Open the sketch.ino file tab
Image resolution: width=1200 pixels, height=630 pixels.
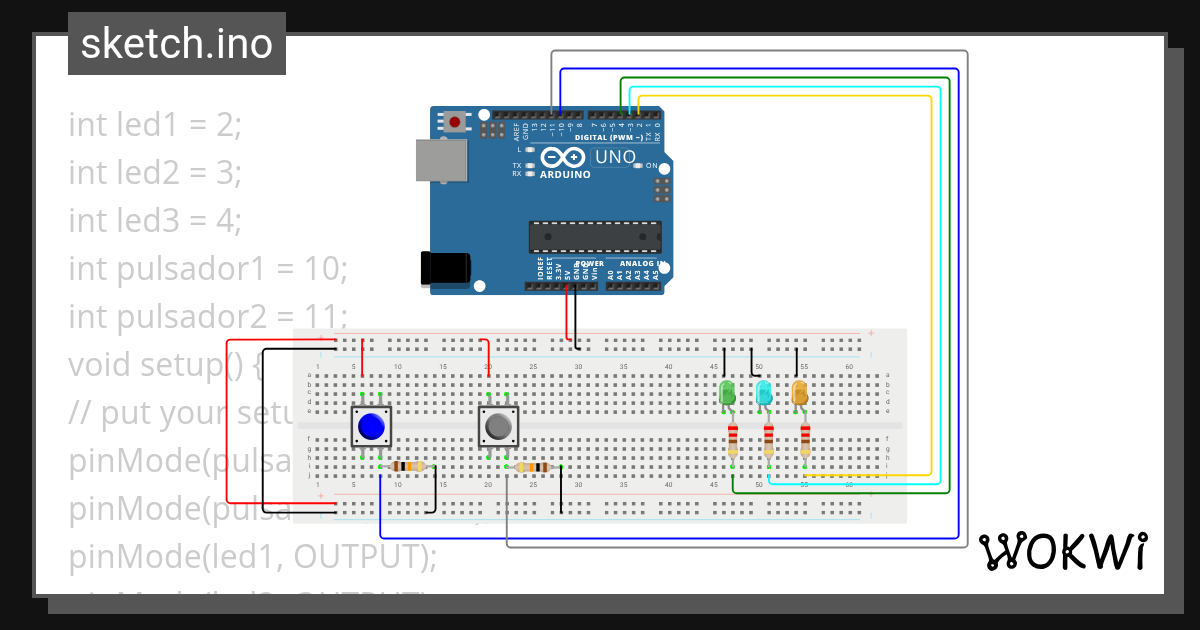point(176,44)
